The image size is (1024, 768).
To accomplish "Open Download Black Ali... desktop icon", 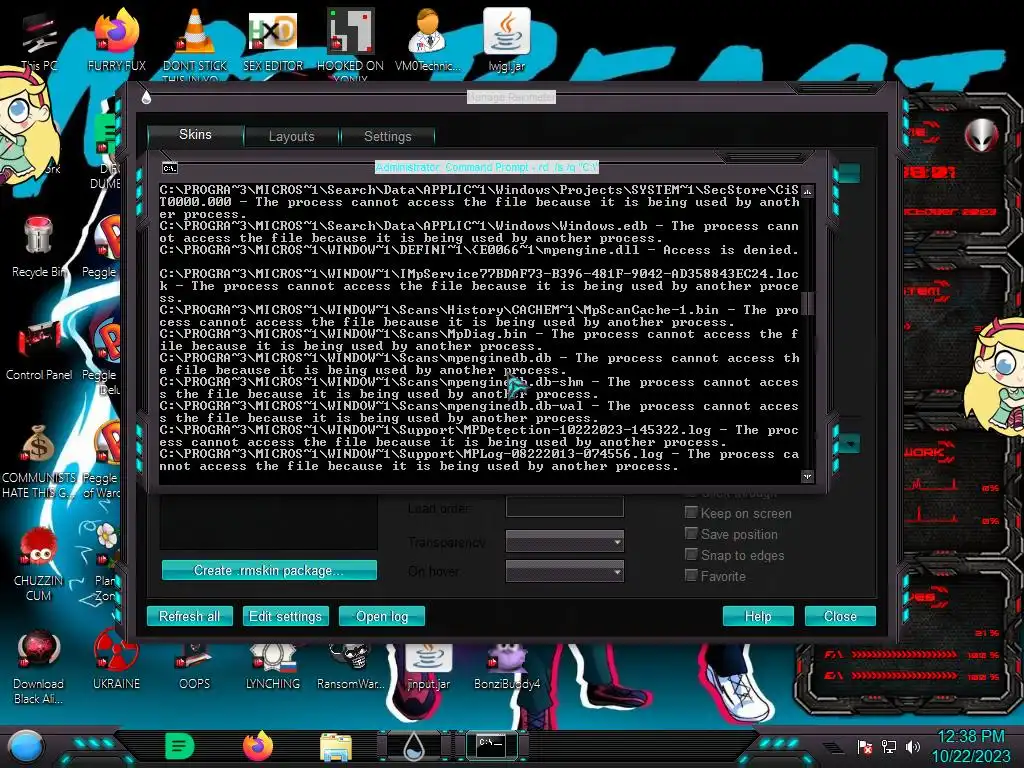I will pyautogui.click(x=38, y=666).
